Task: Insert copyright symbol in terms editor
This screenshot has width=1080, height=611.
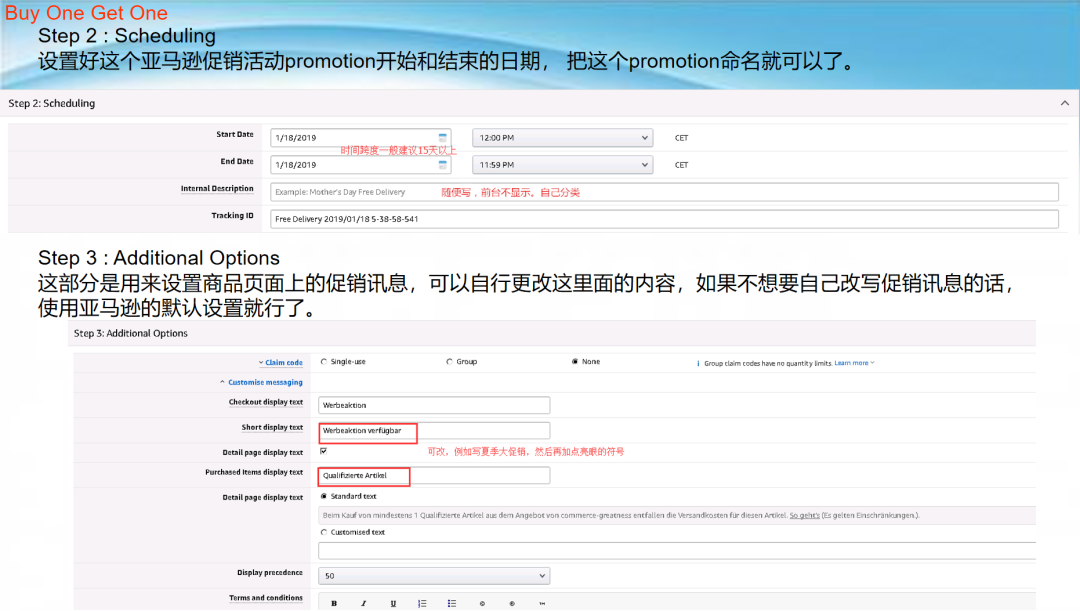Action: pyautogui.click(x=482, y=603)
